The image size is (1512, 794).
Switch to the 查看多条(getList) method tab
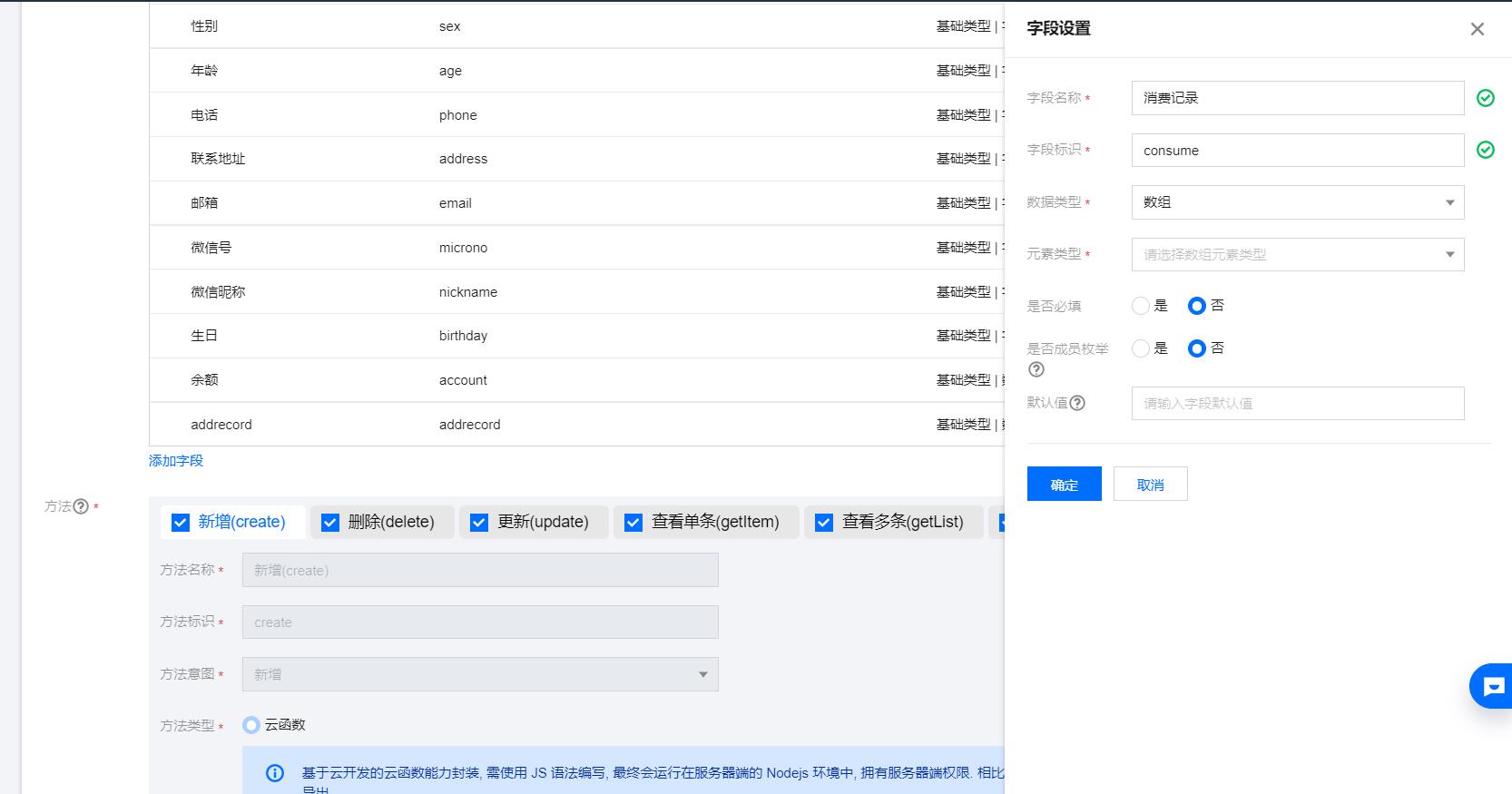tap(893, 522)
